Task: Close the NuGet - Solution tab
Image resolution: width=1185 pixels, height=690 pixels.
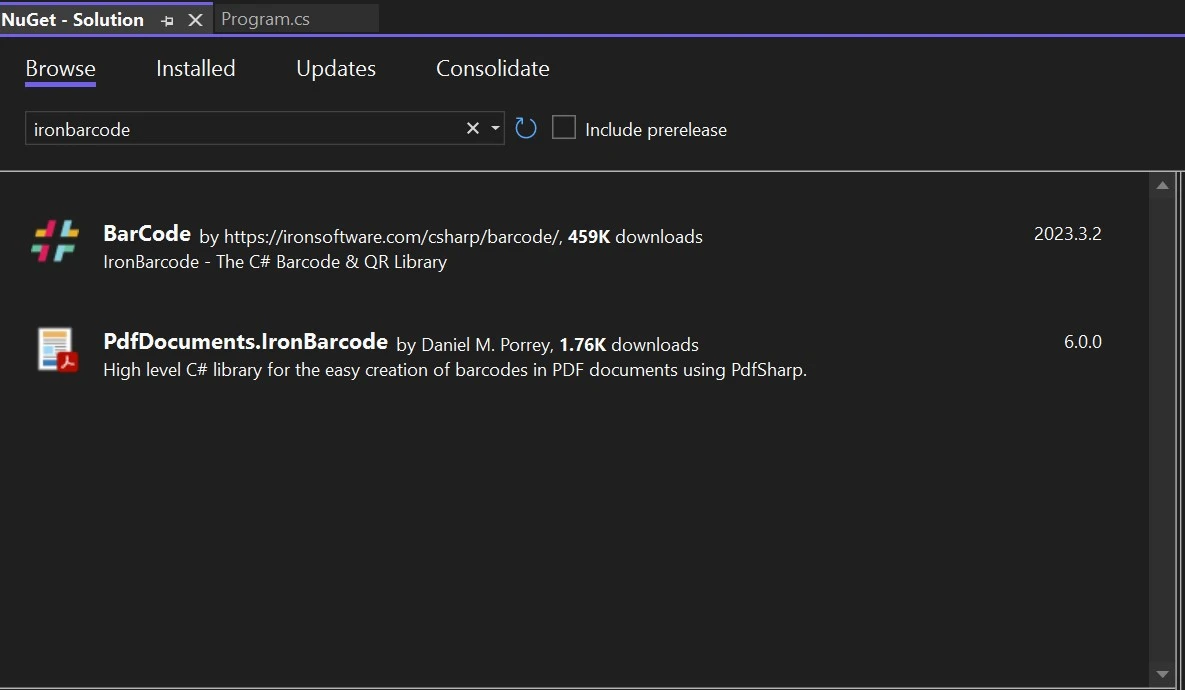Action: [x=195, y=20]
